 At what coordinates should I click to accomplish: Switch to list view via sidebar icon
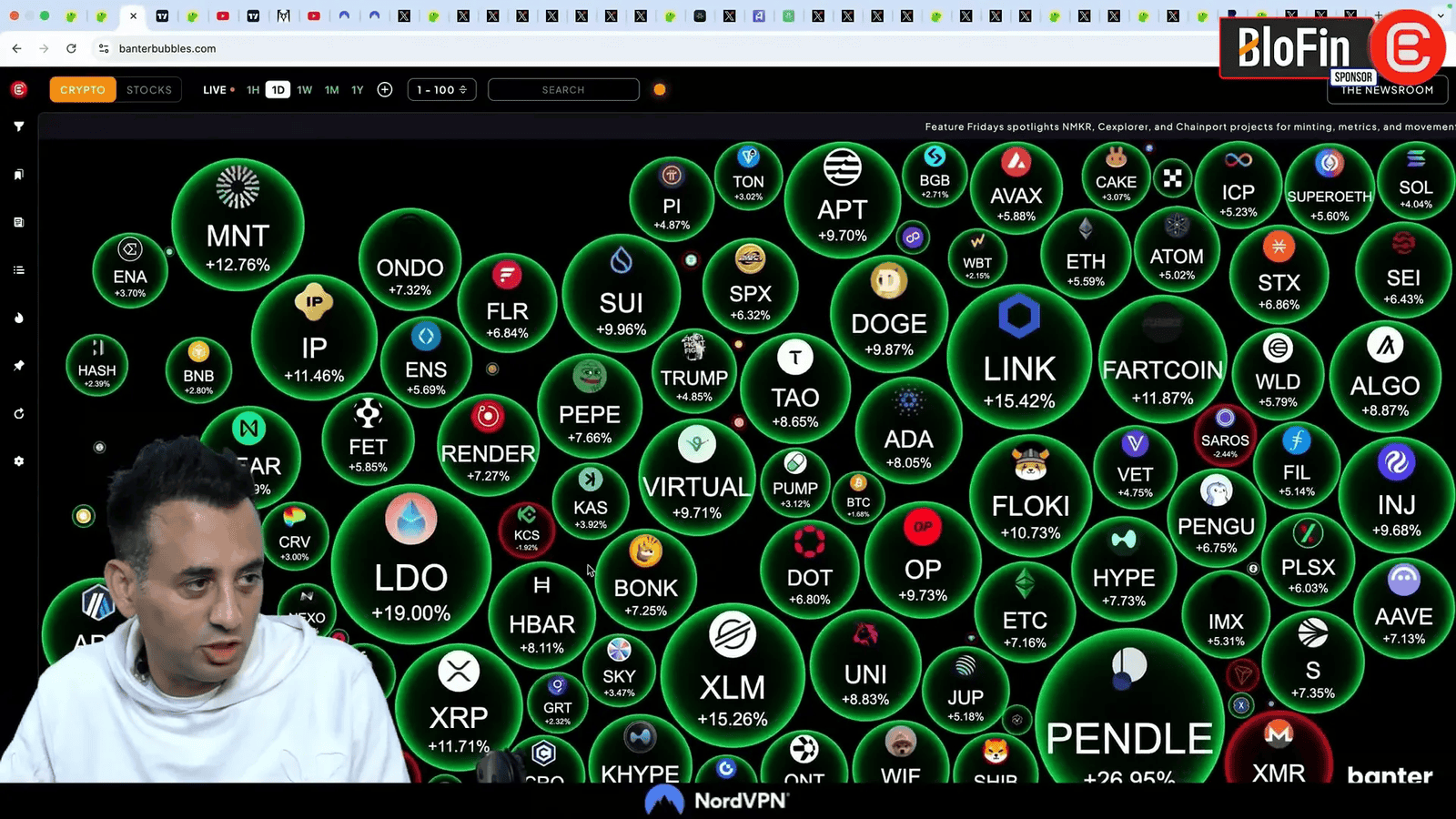(18, 270)
